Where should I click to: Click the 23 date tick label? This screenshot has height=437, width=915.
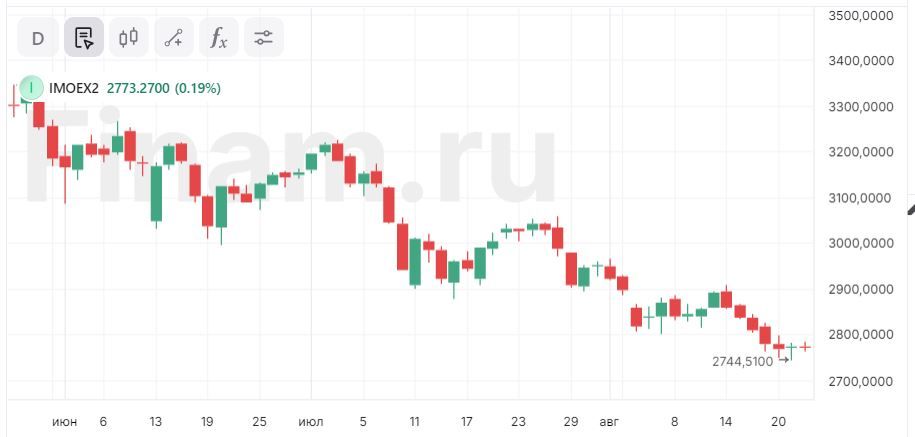click(x=518, y=422)
